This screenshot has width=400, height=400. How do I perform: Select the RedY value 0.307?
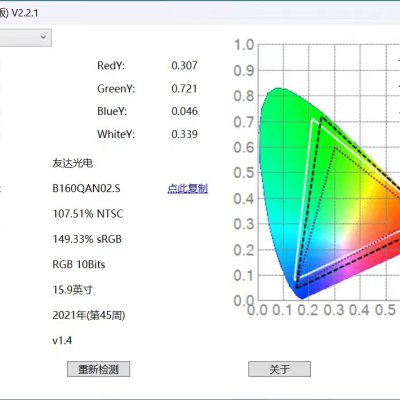(184, 65)
